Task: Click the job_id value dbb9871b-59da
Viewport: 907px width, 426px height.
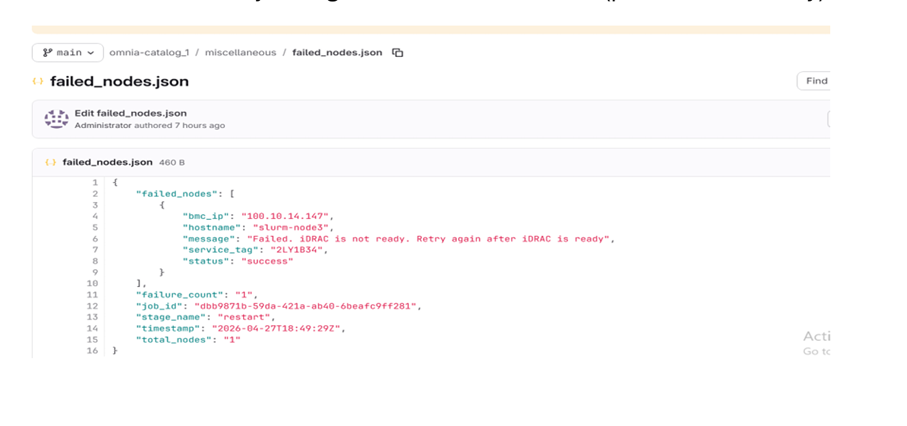Action: tap(305, 306)
